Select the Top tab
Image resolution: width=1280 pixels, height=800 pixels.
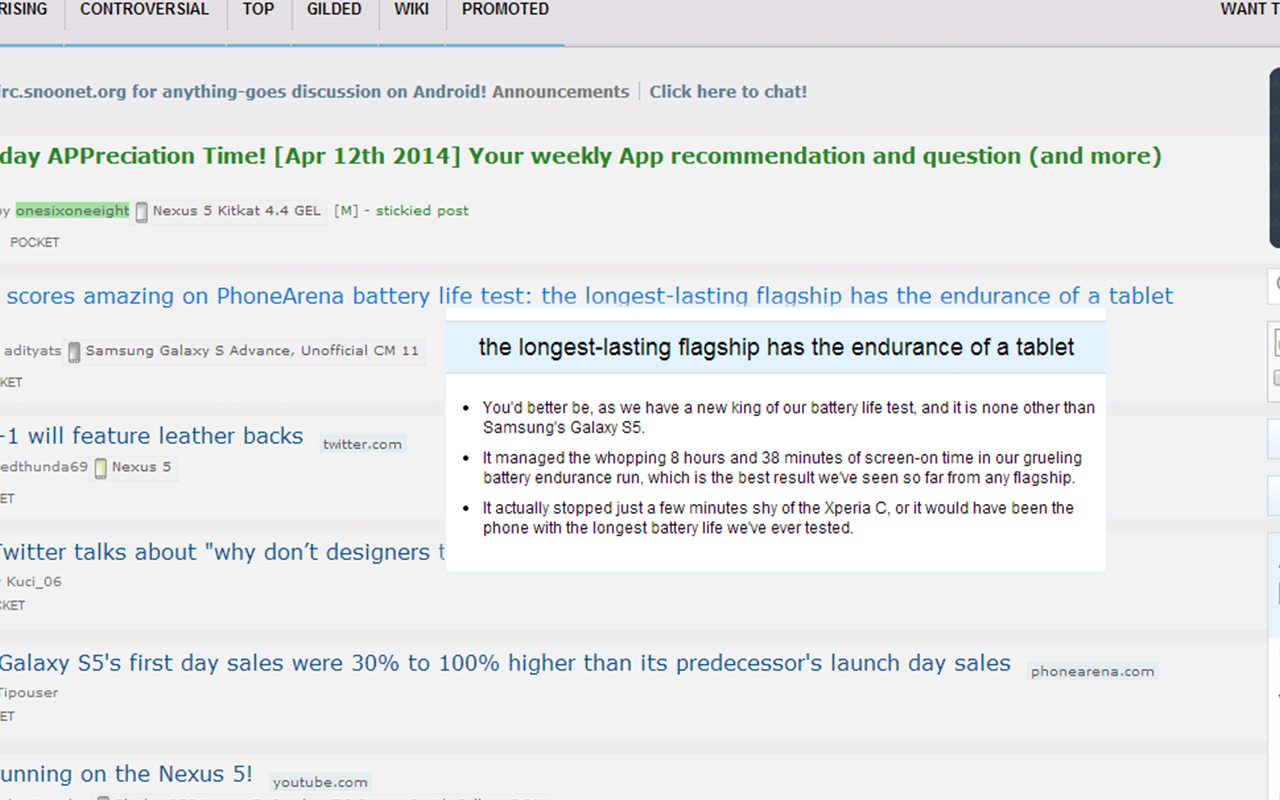[258, 9]
